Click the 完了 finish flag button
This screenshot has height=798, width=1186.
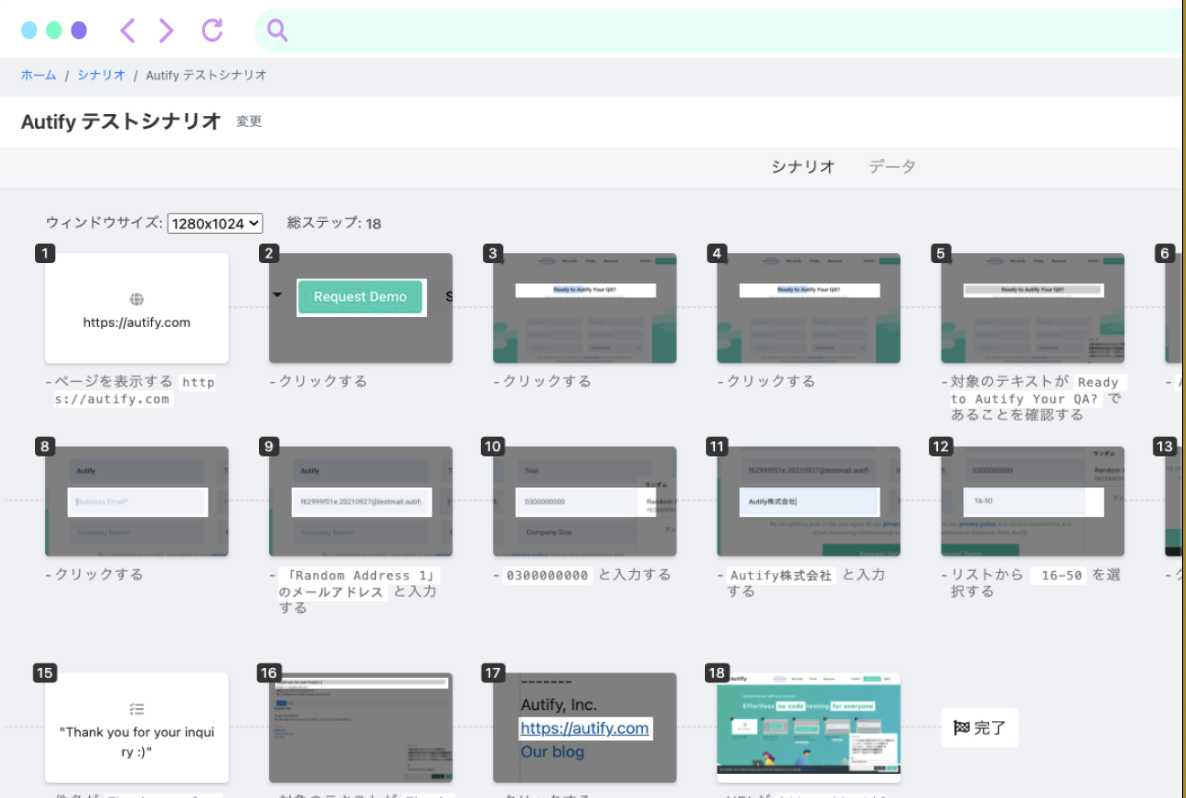[x=979, y=728]
